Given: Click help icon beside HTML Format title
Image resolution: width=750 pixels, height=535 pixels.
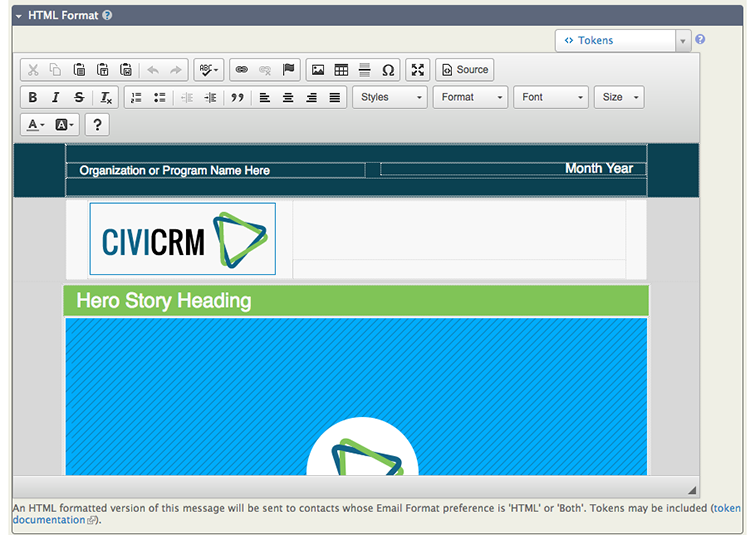Looking at the screenshot, I should [107, 15].
